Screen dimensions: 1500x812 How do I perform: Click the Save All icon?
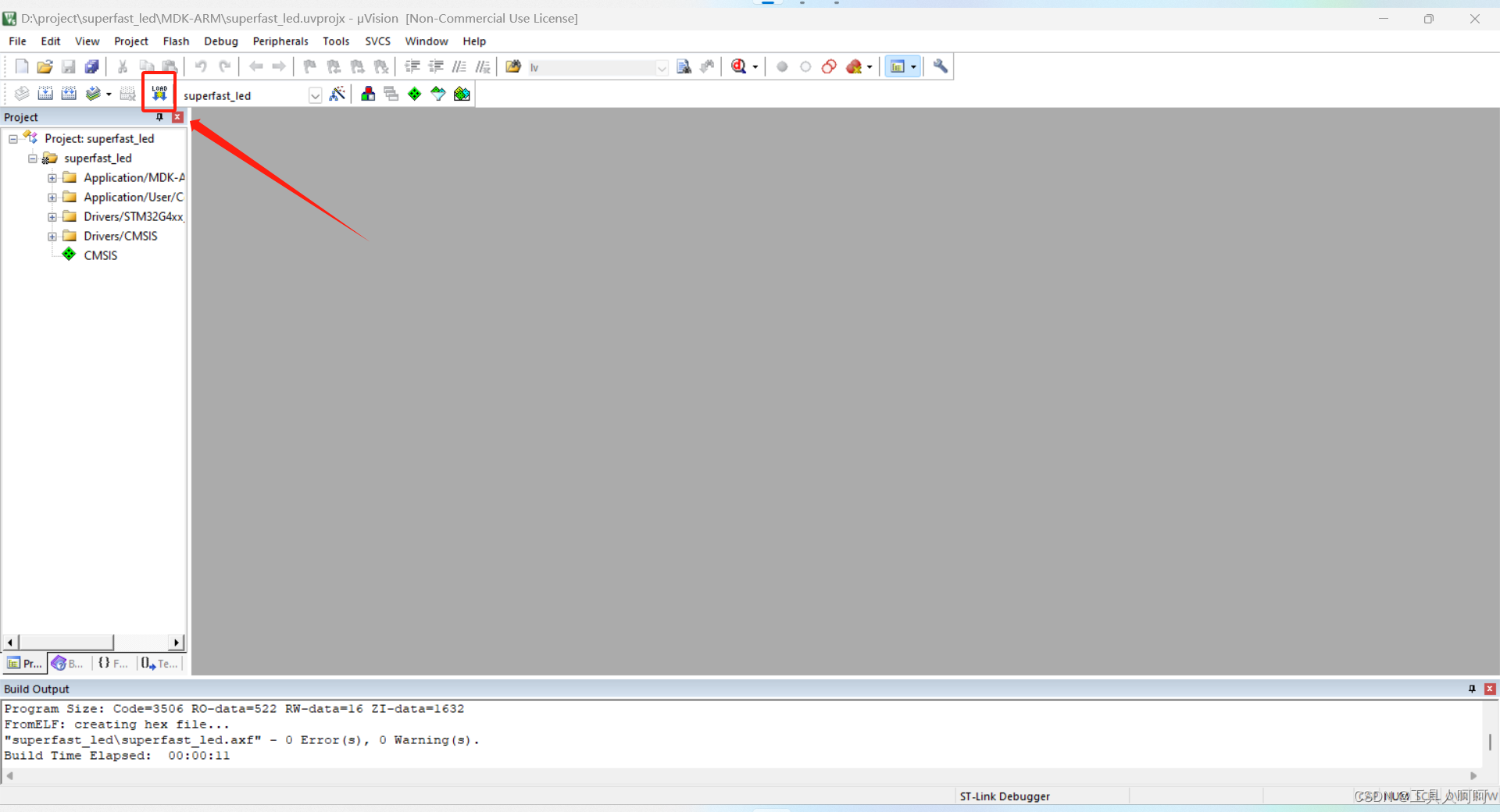pos(92,66)
